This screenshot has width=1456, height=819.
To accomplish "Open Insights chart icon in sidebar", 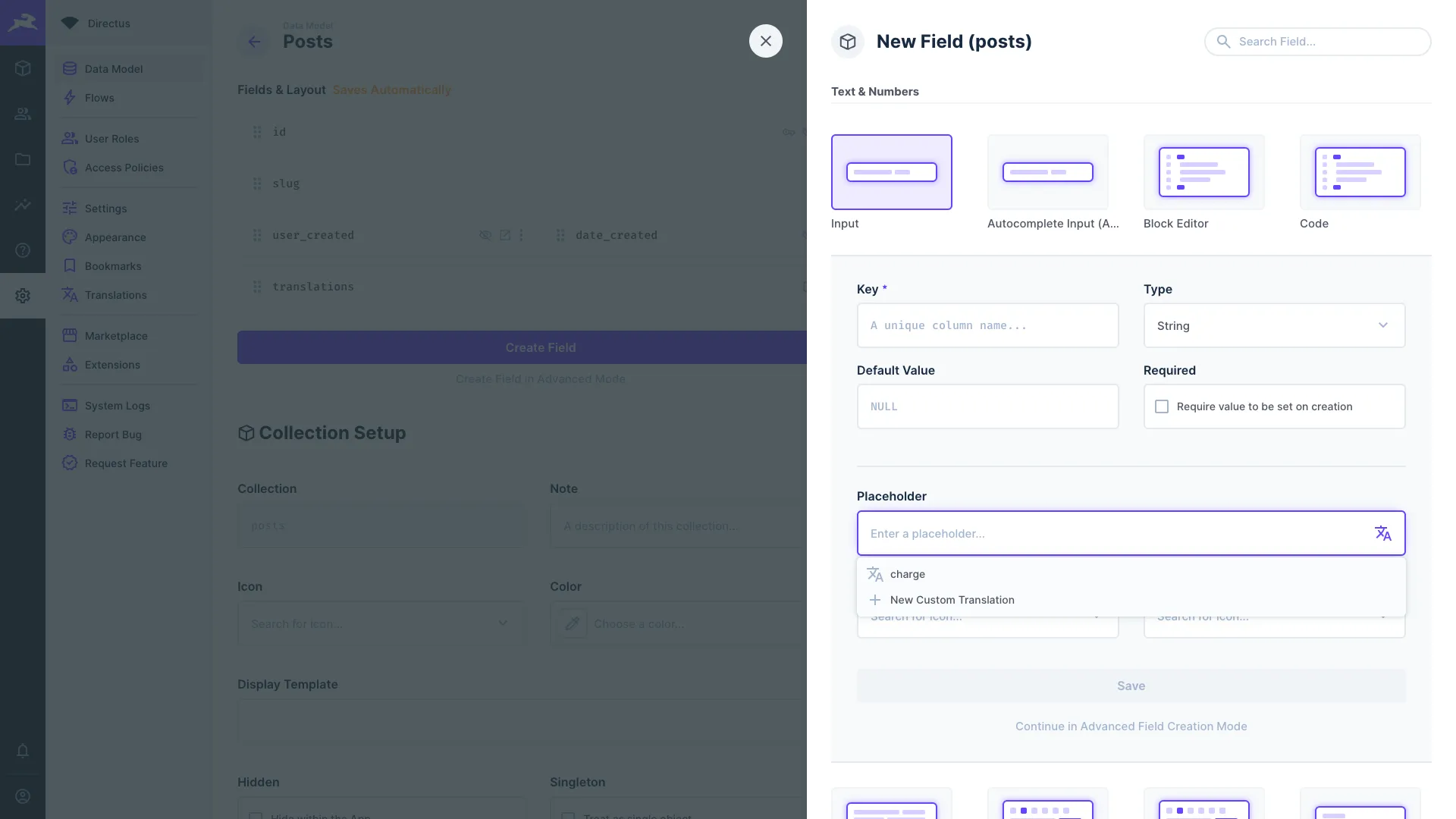I will (23, 205).
